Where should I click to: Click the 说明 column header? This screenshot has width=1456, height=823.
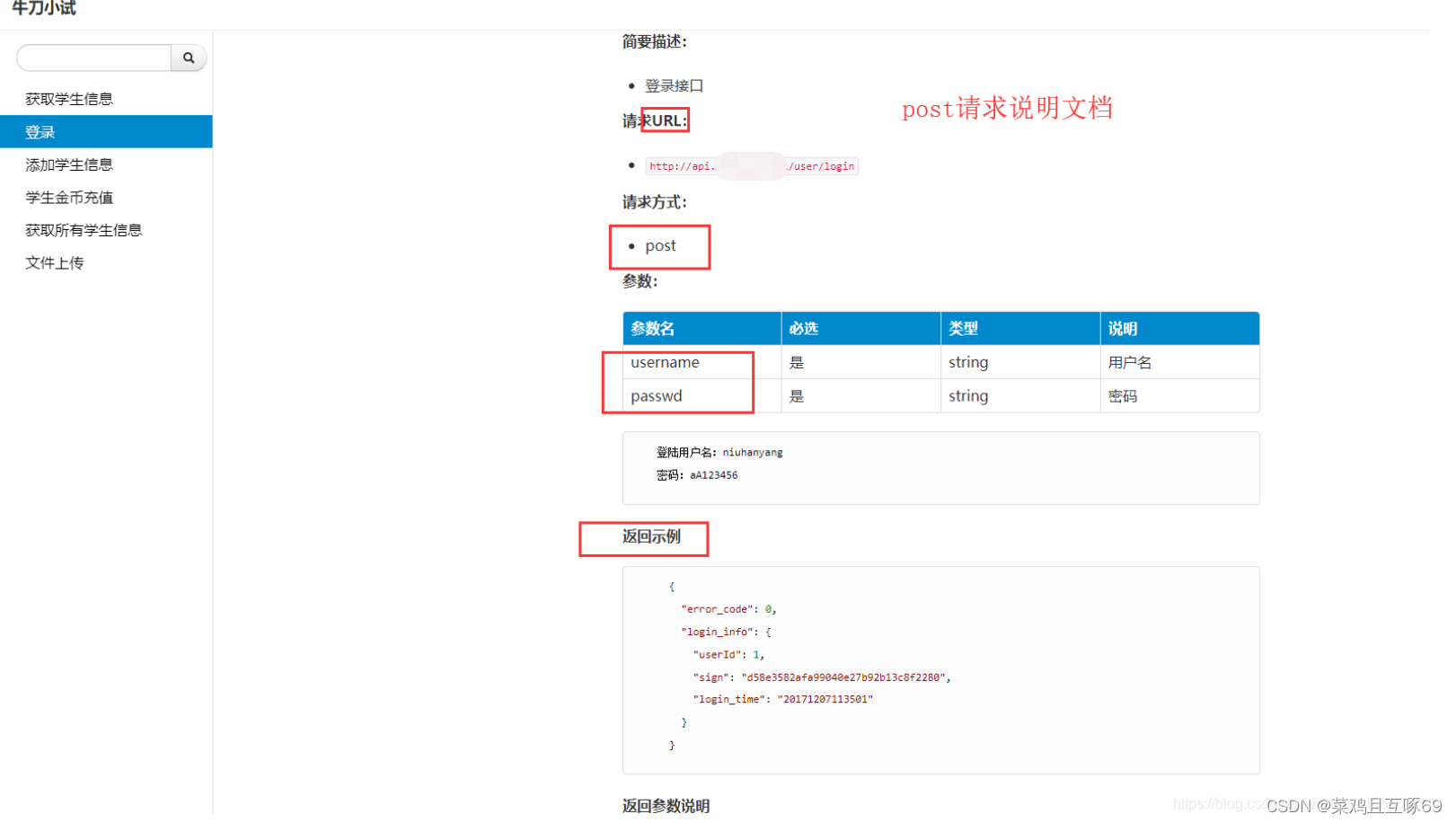pos(1122,328)
